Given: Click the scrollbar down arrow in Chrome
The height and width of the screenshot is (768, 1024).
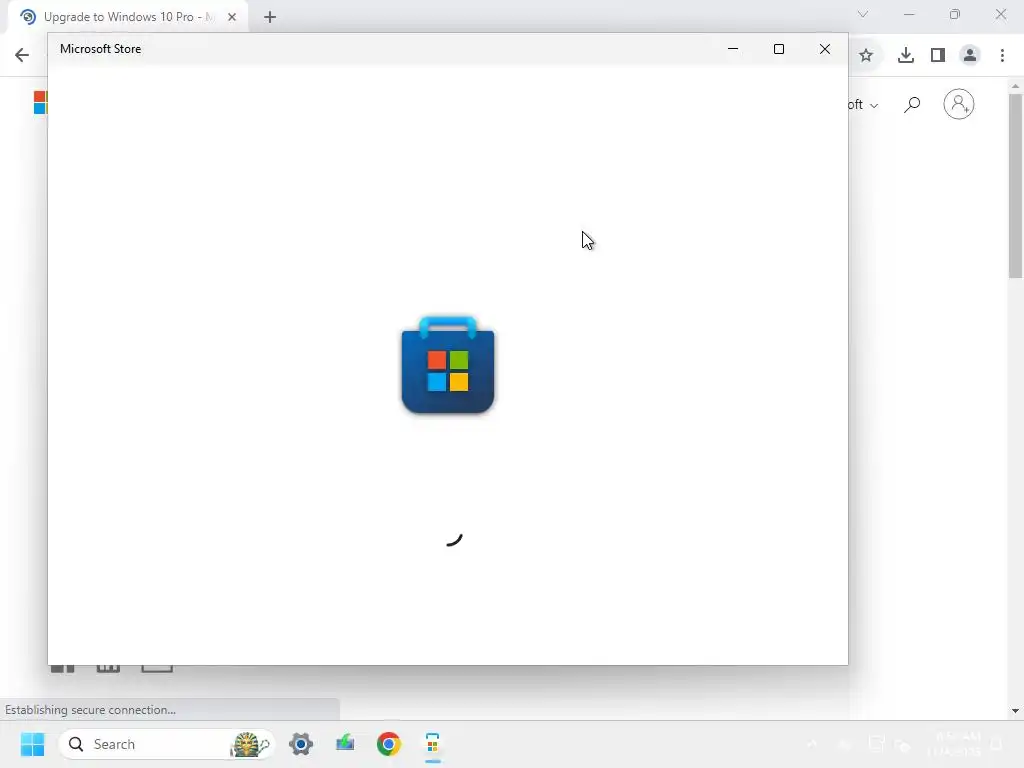Looking at the screenshot, I should point(1015,711).
